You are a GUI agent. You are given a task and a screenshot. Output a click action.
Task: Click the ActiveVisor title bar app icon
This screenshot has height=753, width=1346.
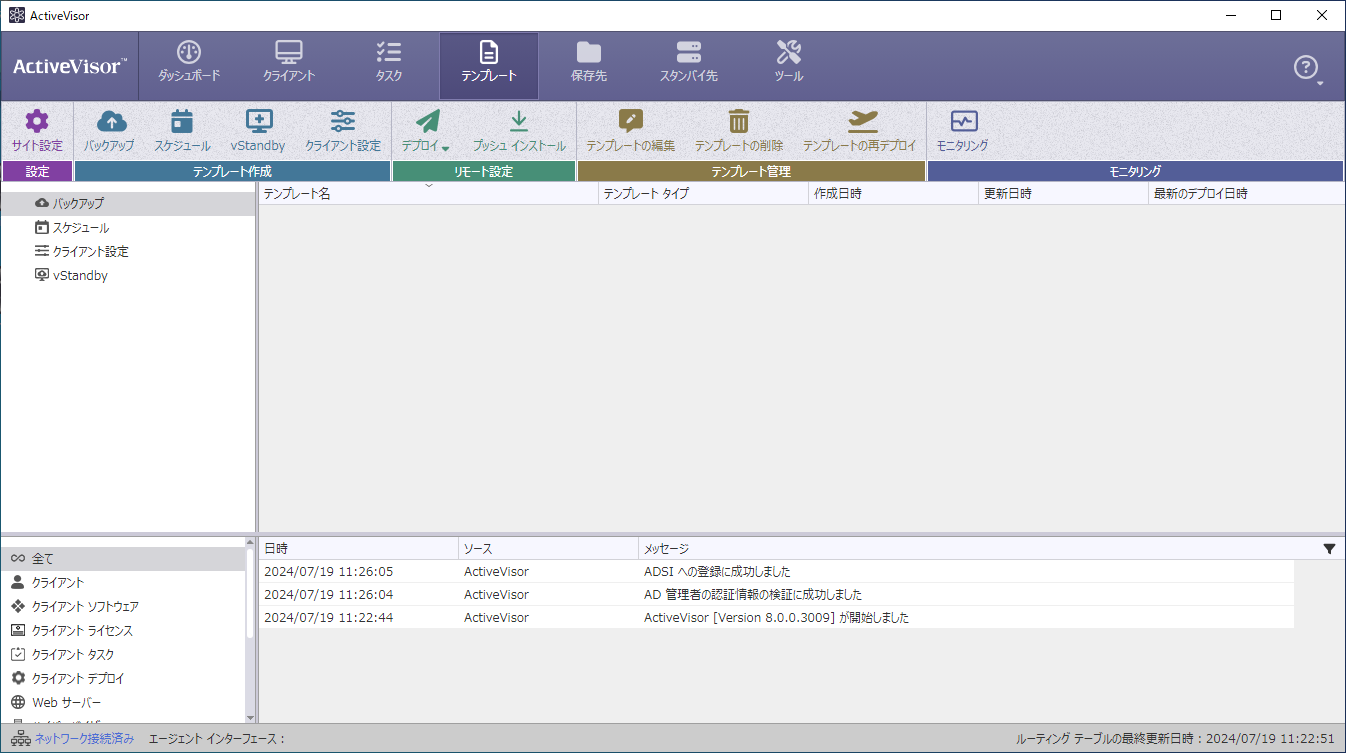16,15
